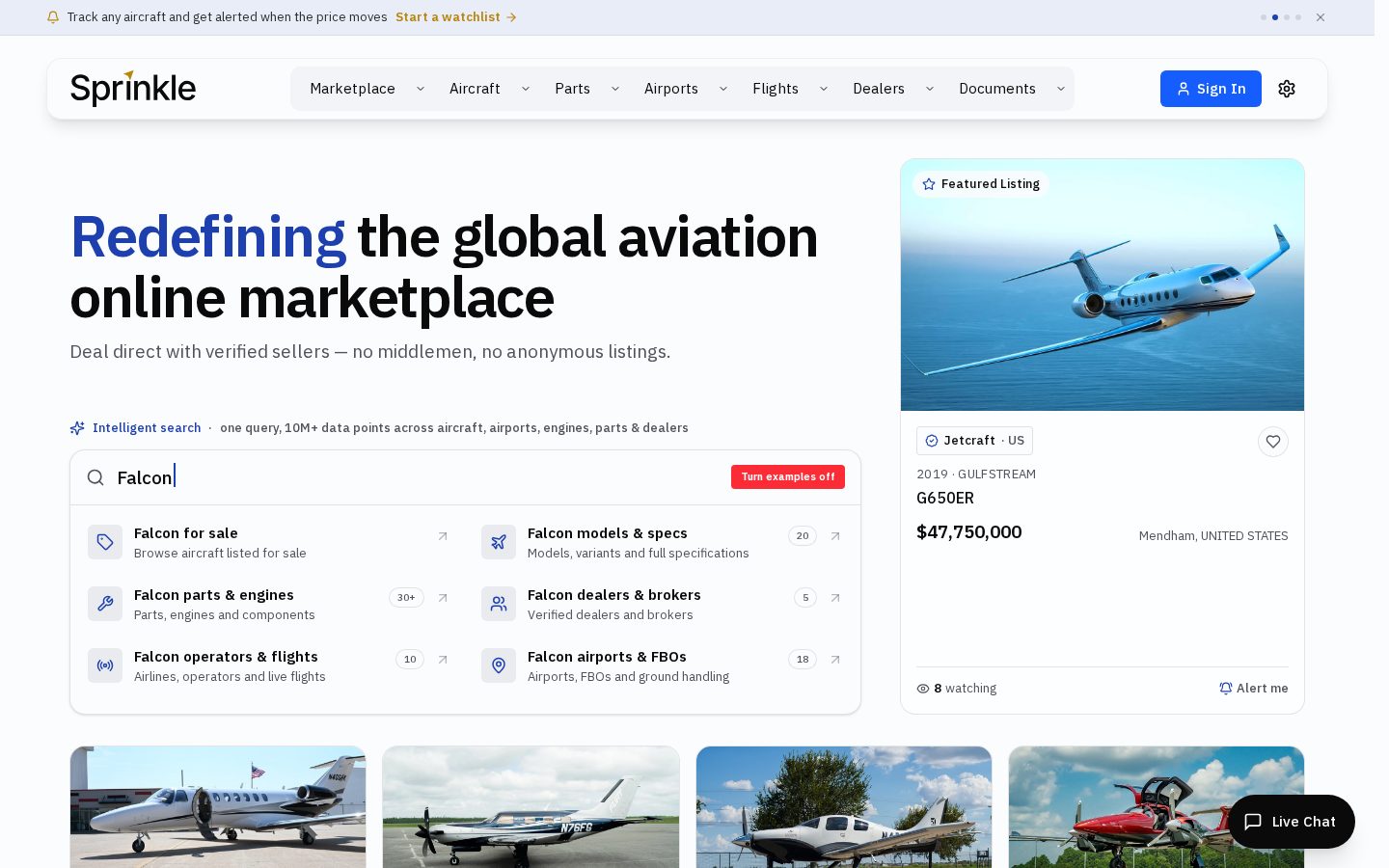Click into the search field containing Falcon

(417, 477)
